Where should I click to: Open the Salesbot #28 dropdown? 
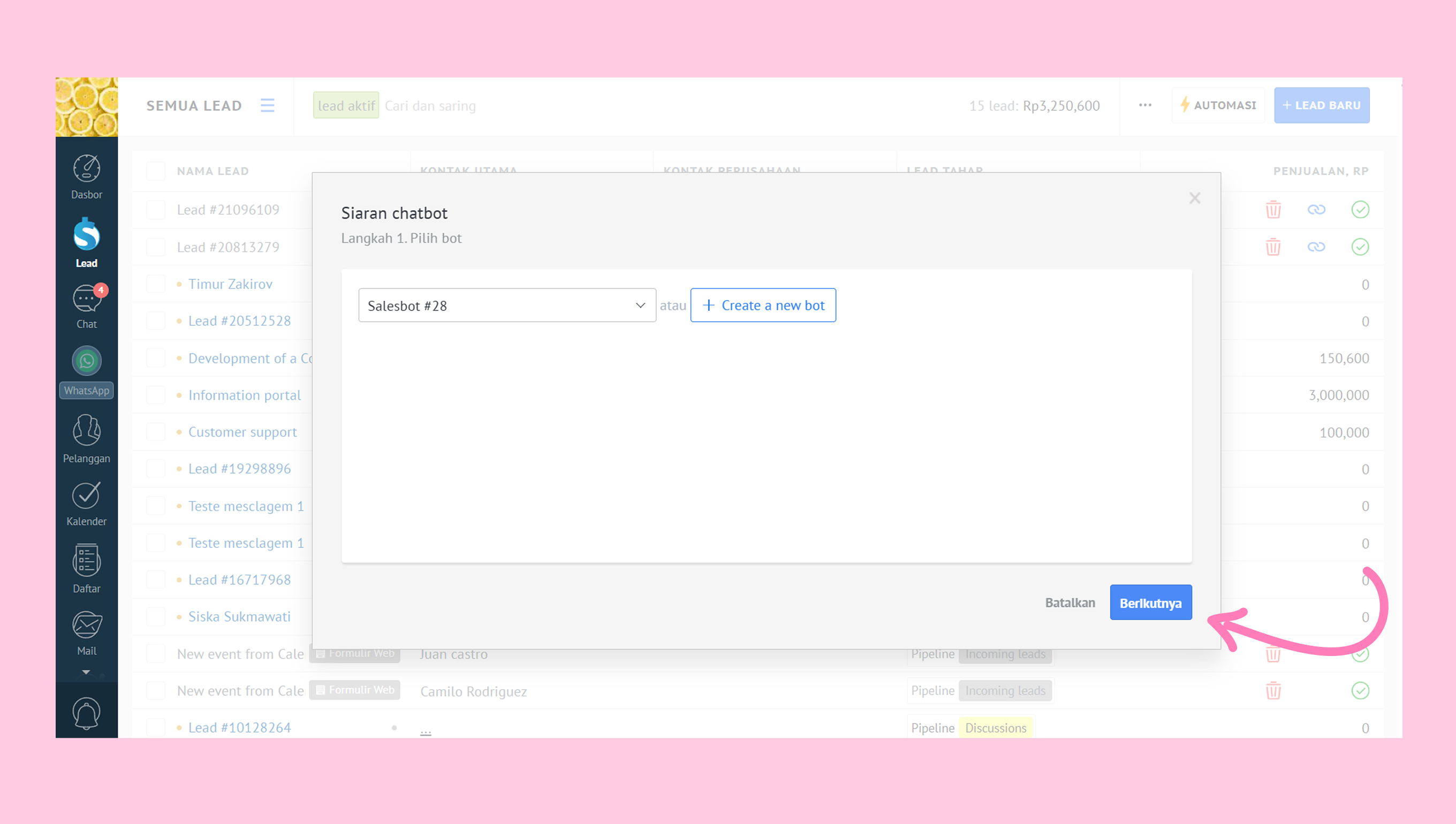(x=507, y=306)
